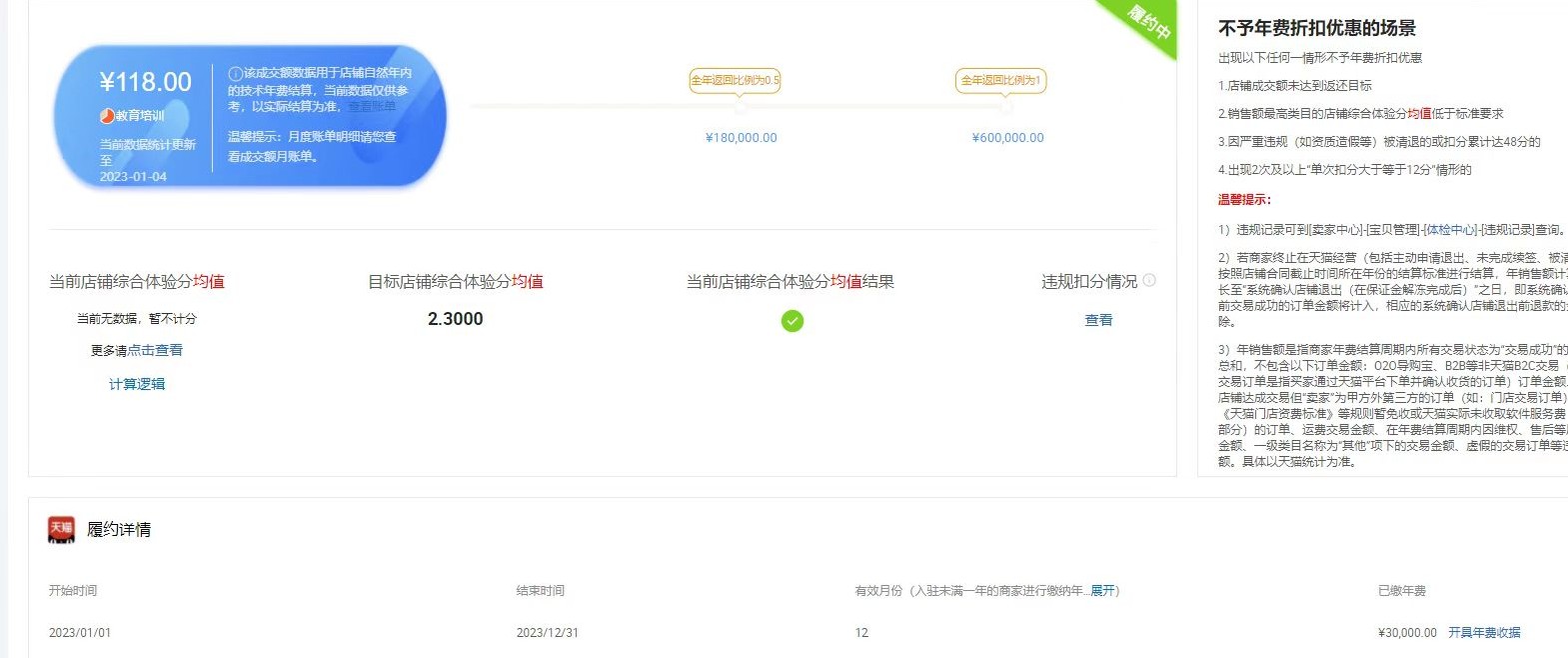Click the 当前店铺综合体验分均值结果 heading
Image resolution: width=1568 pixels, height=658 pixels.
pos(789,282)
